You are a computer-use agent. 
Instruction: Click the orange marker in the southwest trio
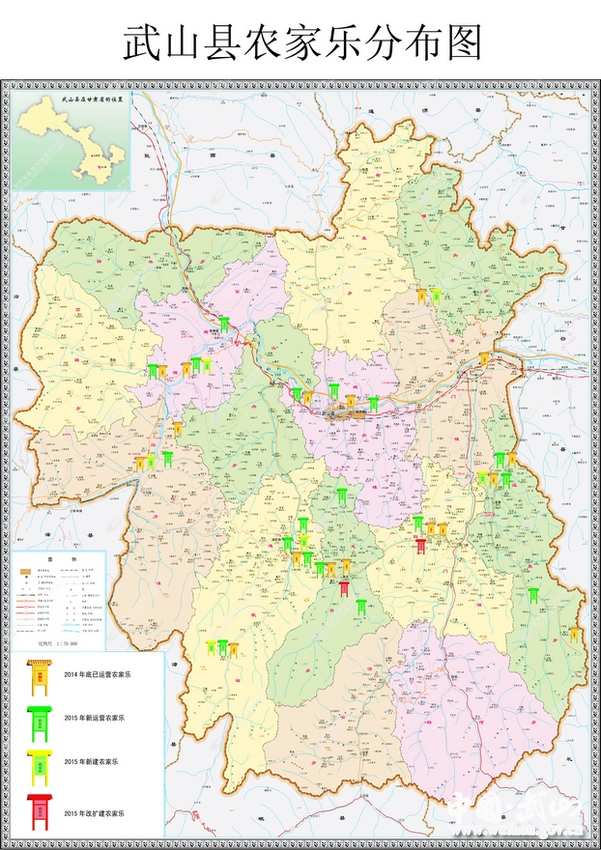[x=234, y=650]
